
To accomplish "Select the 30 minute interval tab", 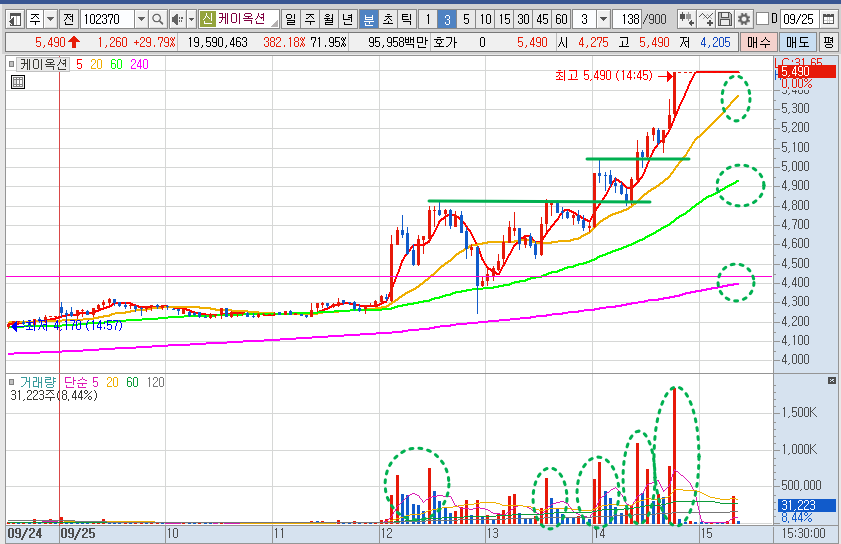I will pyautogui.click(x=523, y=20).
